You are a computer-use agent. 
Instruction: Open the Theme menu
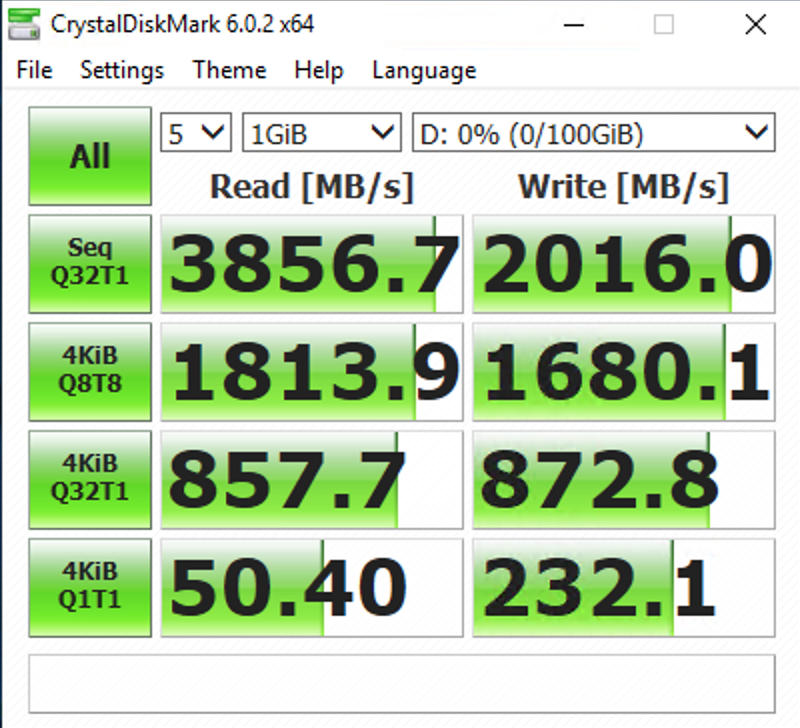[x=230, y=70]
